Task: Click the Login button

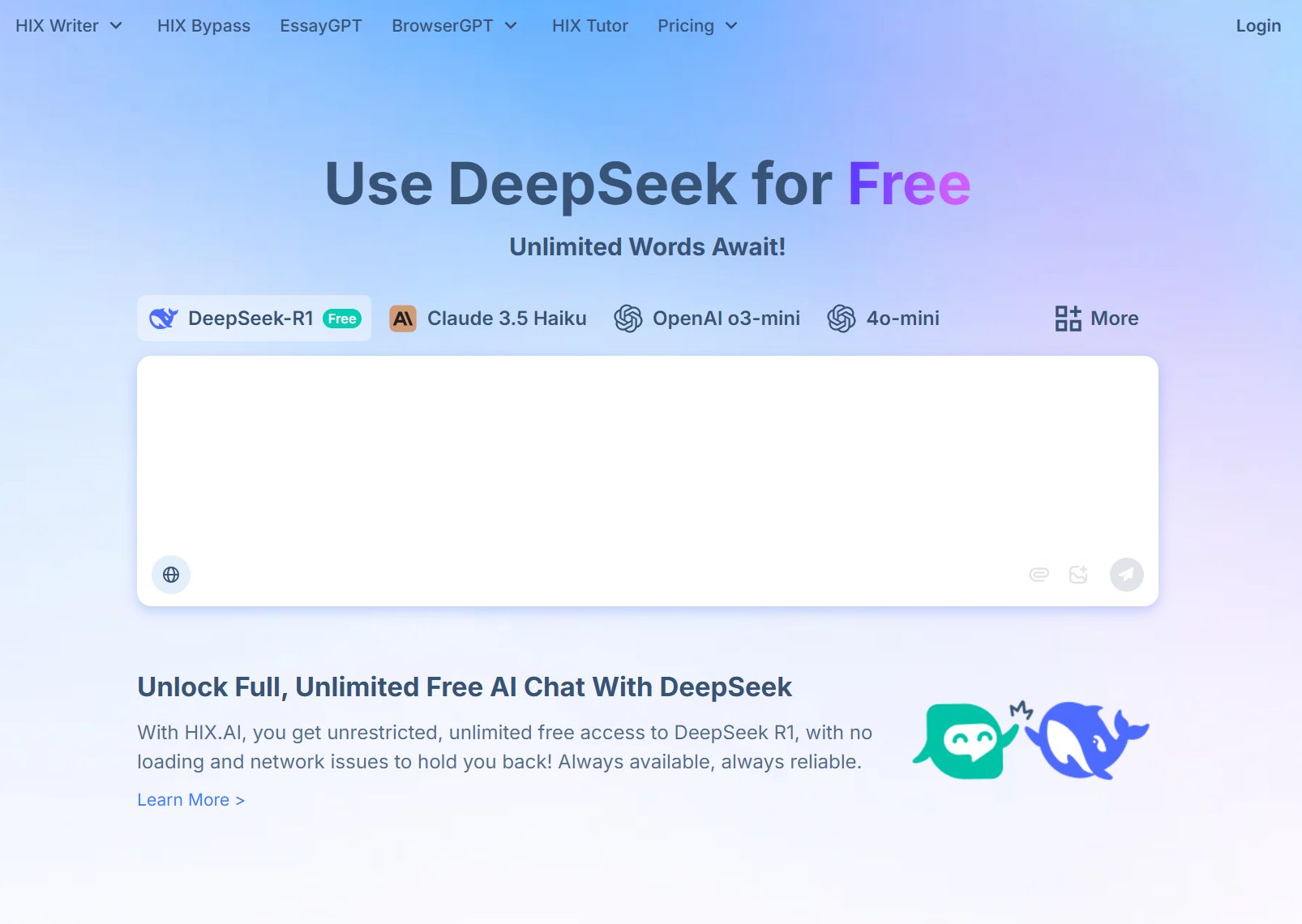Action: coord(1258,26)
